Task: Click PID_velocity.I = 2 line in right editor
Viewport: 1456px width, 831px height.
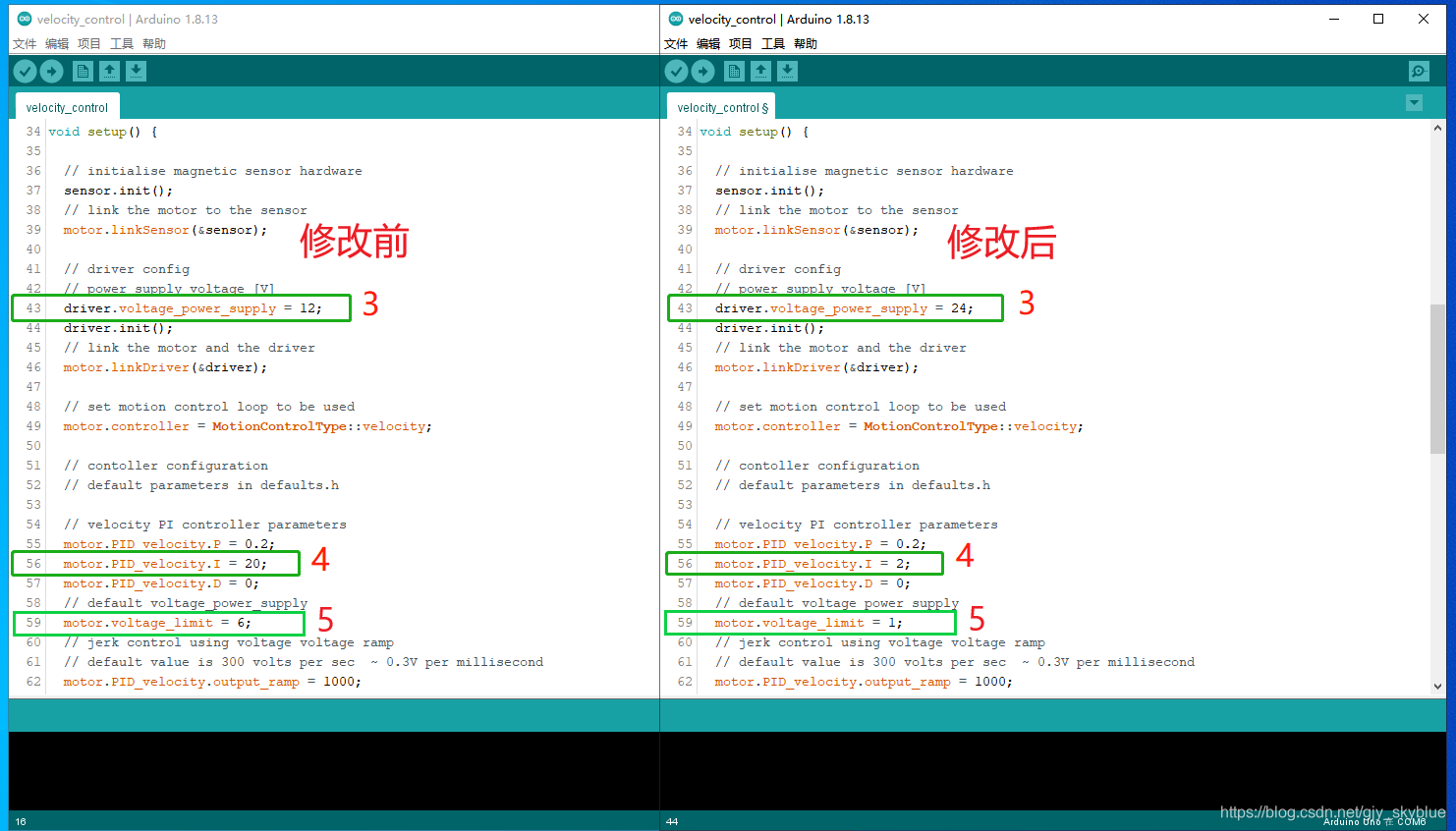Action: [x=812, y=564]
